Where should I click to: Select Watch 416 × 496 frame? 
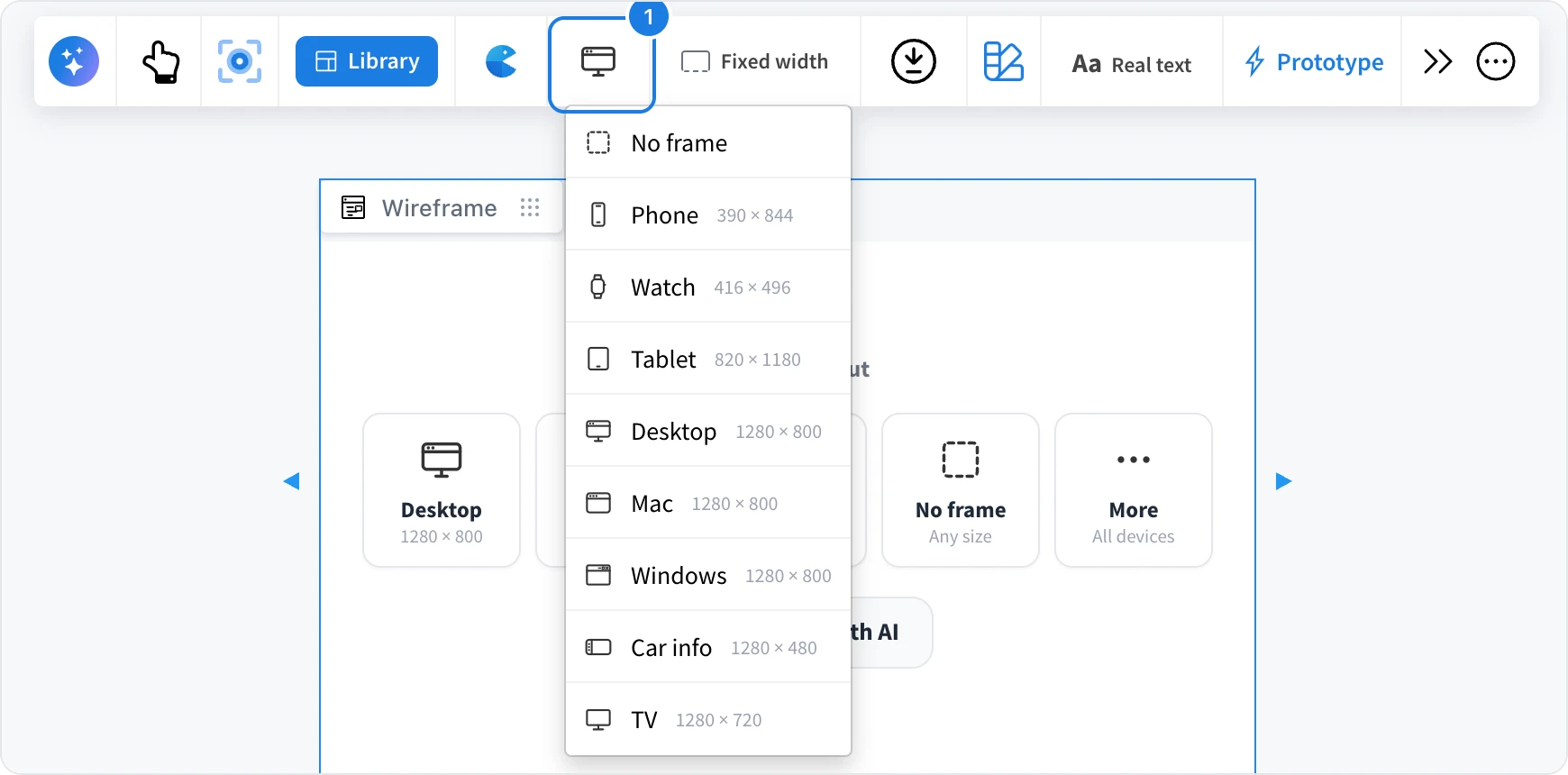[708, 287]
